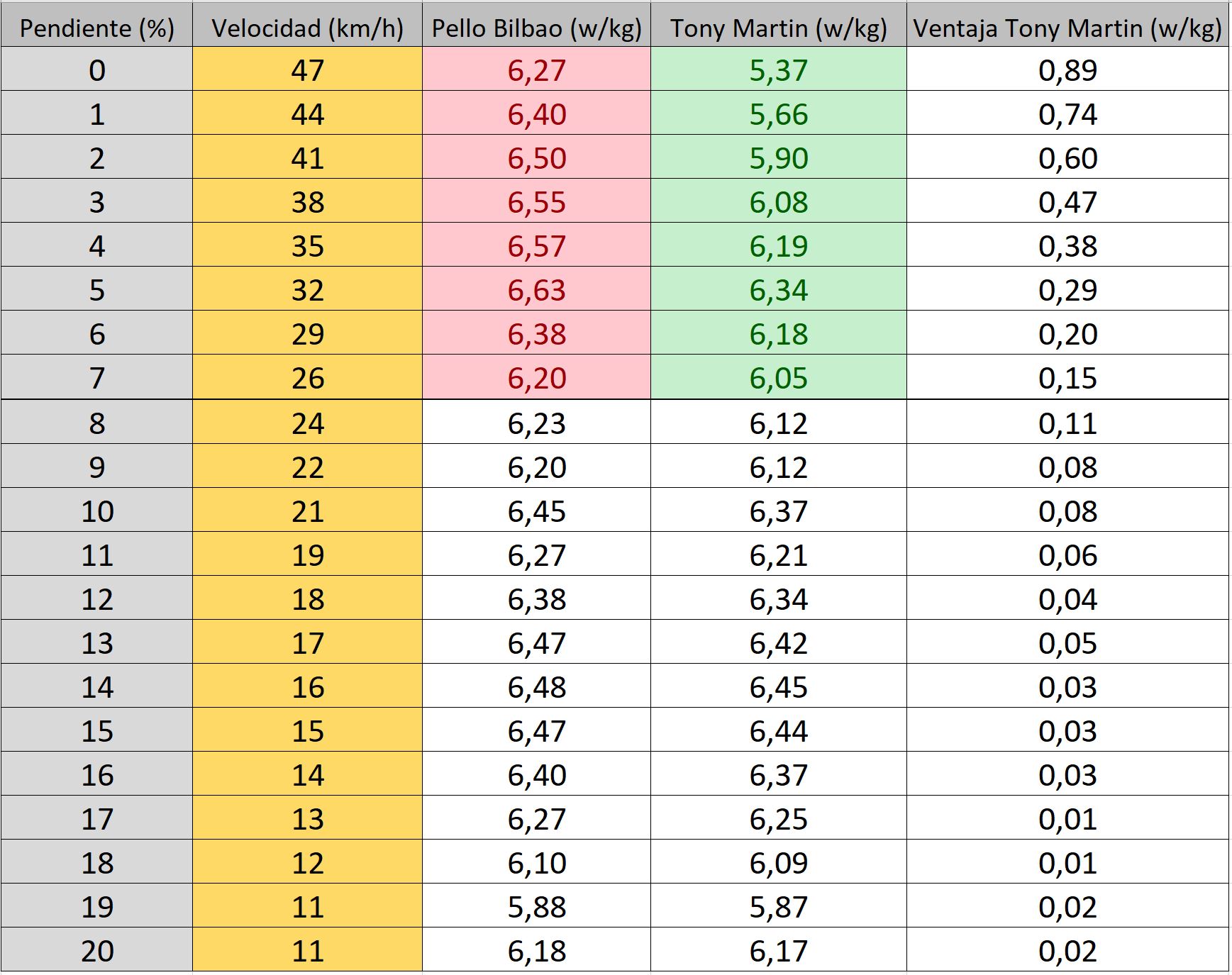Select the Tony Martin cell showing 6,42
Screen dimensions: 1232x975
tap(778, 643)
